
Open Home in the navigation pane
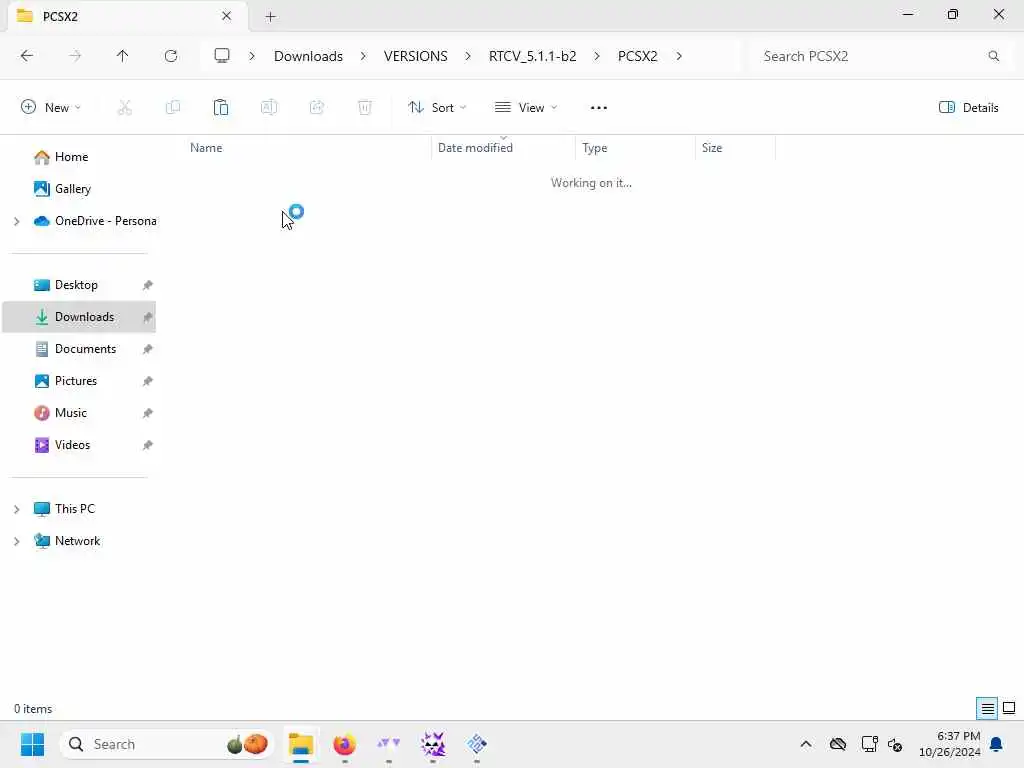pyautogui.click(x=71, y=157)
